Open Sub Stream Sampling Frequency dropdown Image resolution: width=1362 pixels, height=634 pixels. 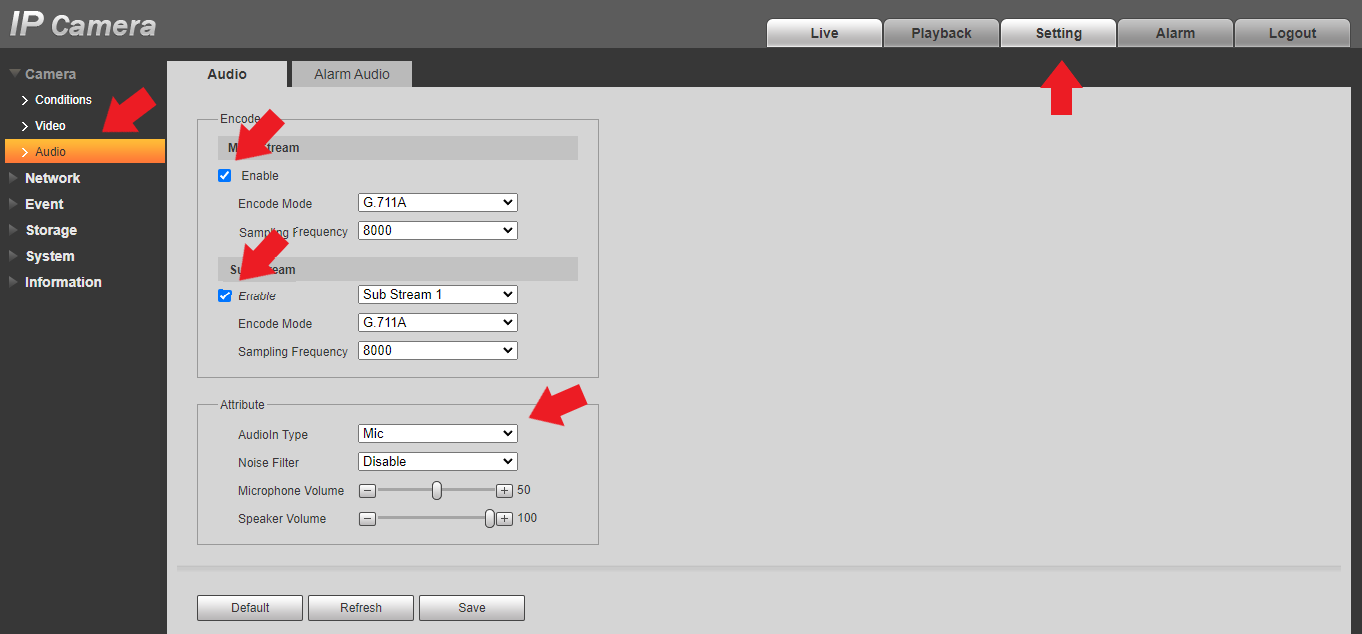click(438, 351)
